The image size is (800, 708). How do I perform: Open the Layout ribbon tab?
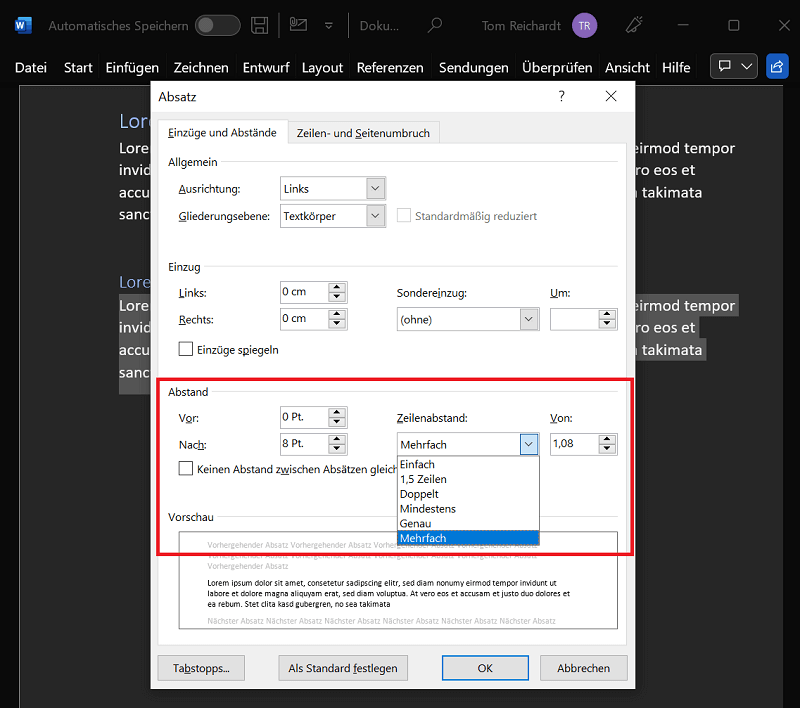[322, 67]
